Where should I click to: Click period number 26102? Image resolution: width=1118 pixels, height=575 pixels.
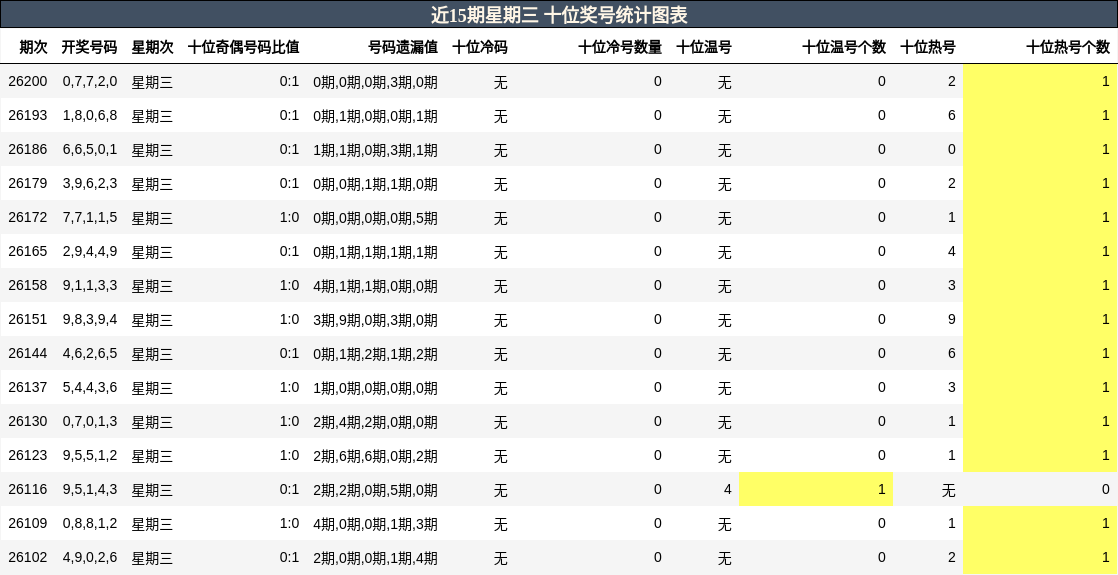(28, 557)
